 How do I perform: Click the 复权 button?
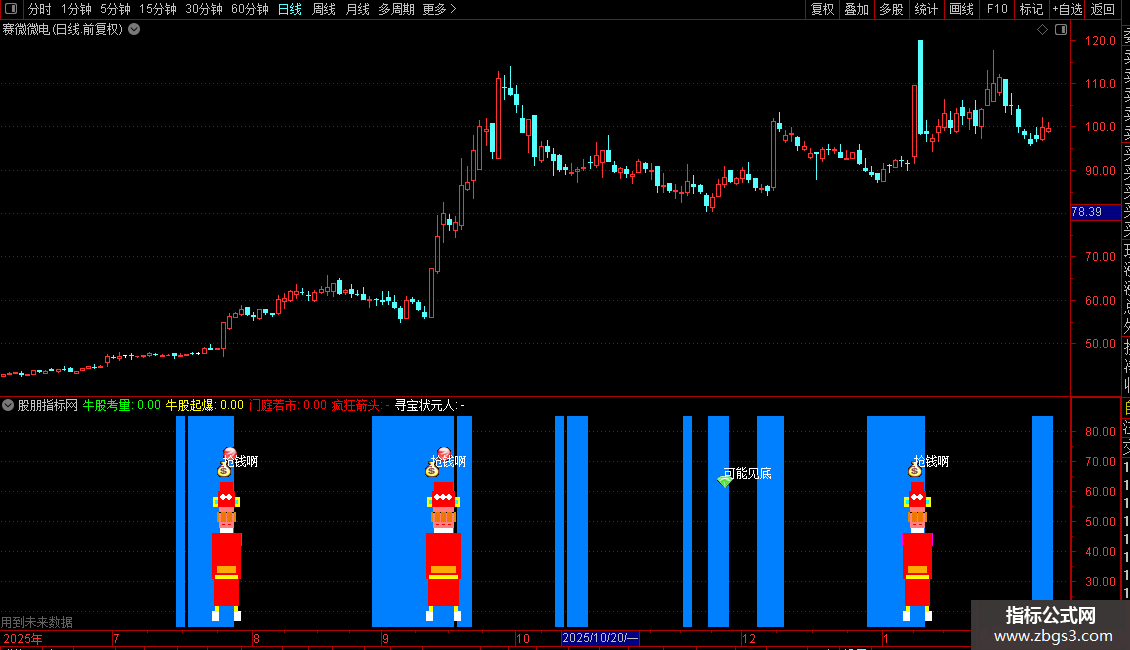pos(822,9)
